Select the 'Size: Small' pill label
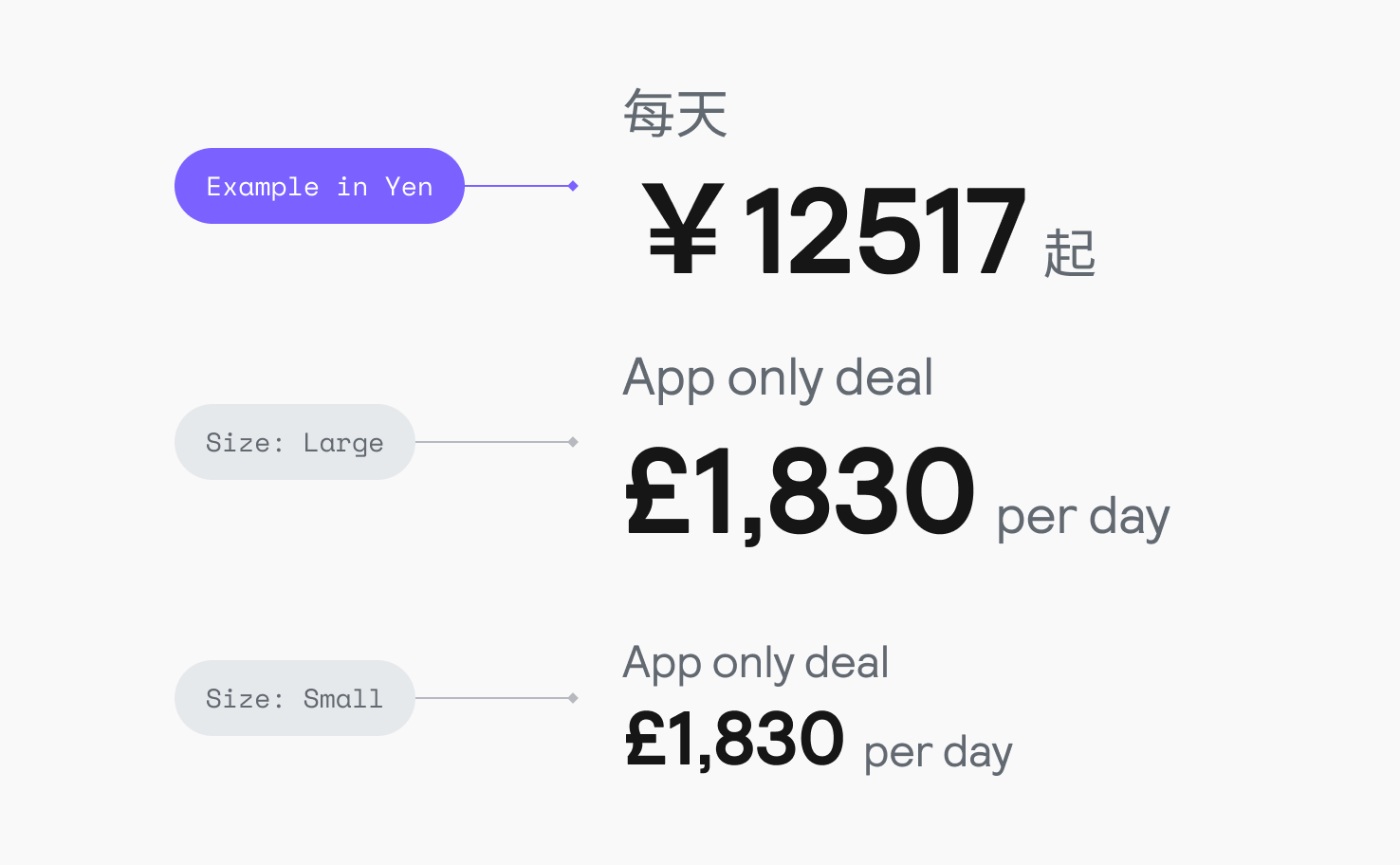 click(294, 698)
